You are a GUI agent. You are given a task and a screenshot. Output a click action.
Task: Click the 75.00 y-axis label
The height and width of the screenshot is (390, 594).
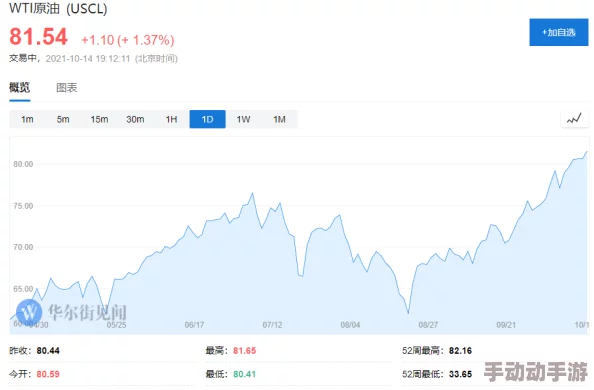[23, 206]
